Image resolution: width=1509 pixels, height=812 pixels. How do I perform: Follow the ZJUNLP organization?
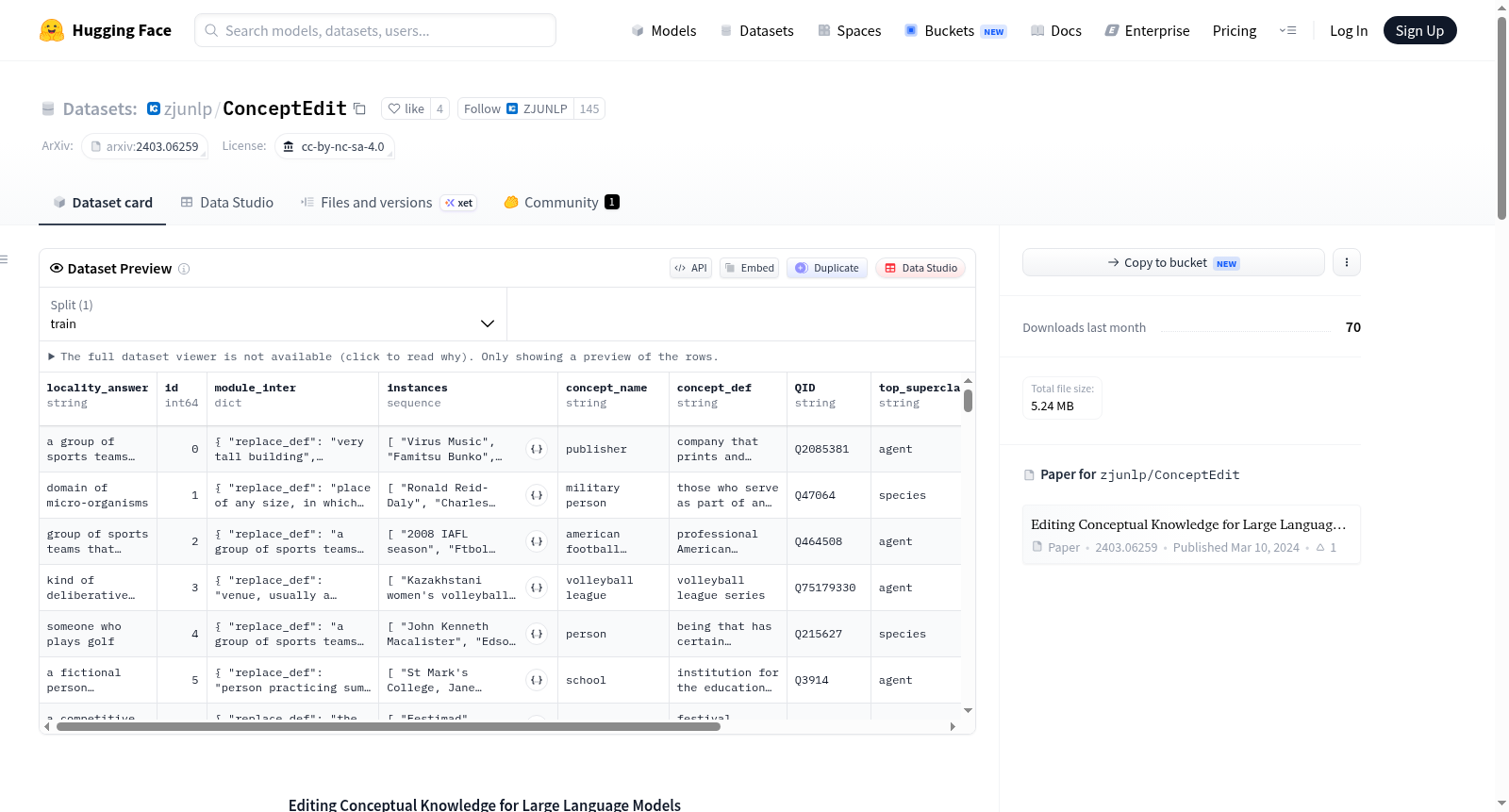click(x=516, y=108)
